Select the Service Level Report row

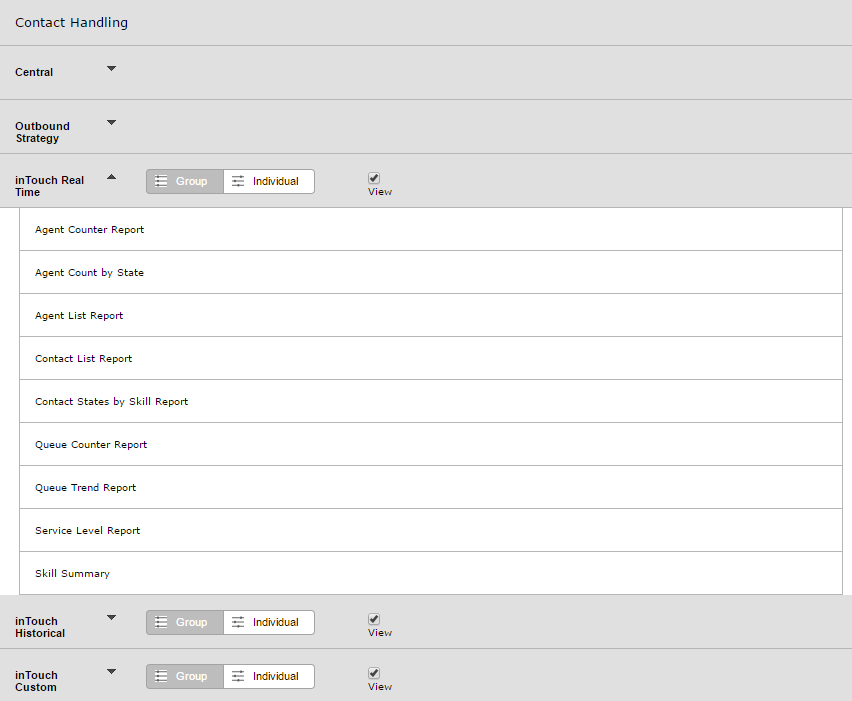(x=431, y=530)
